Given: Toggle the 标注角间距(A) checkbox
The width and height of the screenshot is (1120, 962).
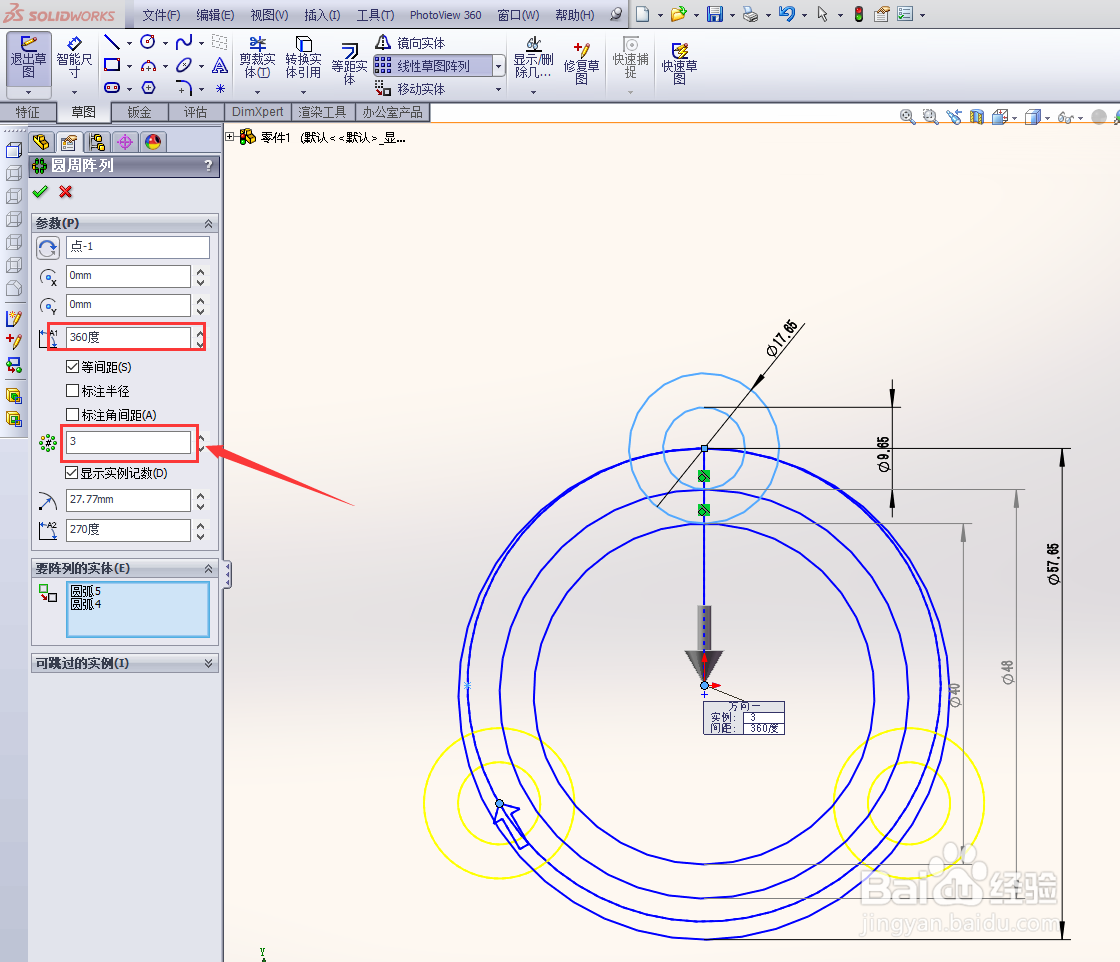Looking at the screenshot, I should pyautogui.click(x=72, y=414).
